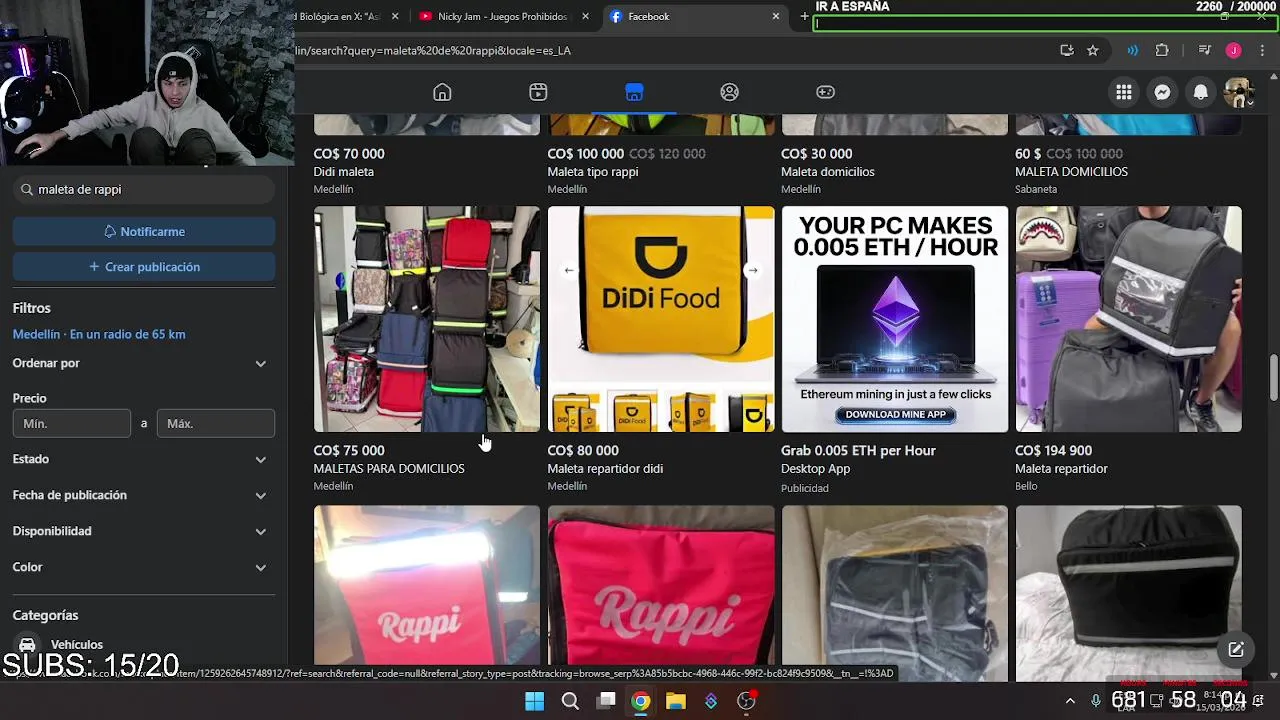
Task: Open MALETAS PARA DOMICILIOS listing photo
Action: pyautogui.click(x=427, y=319)
